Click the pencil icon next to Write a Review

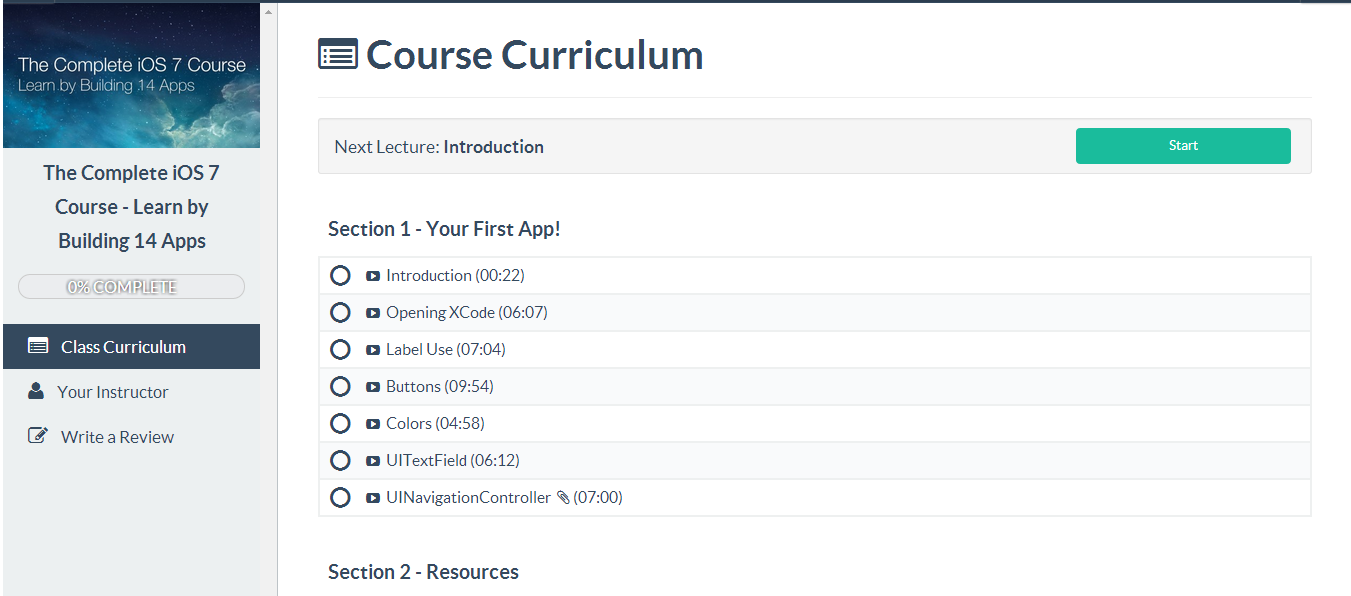click(x=38, y=435)
